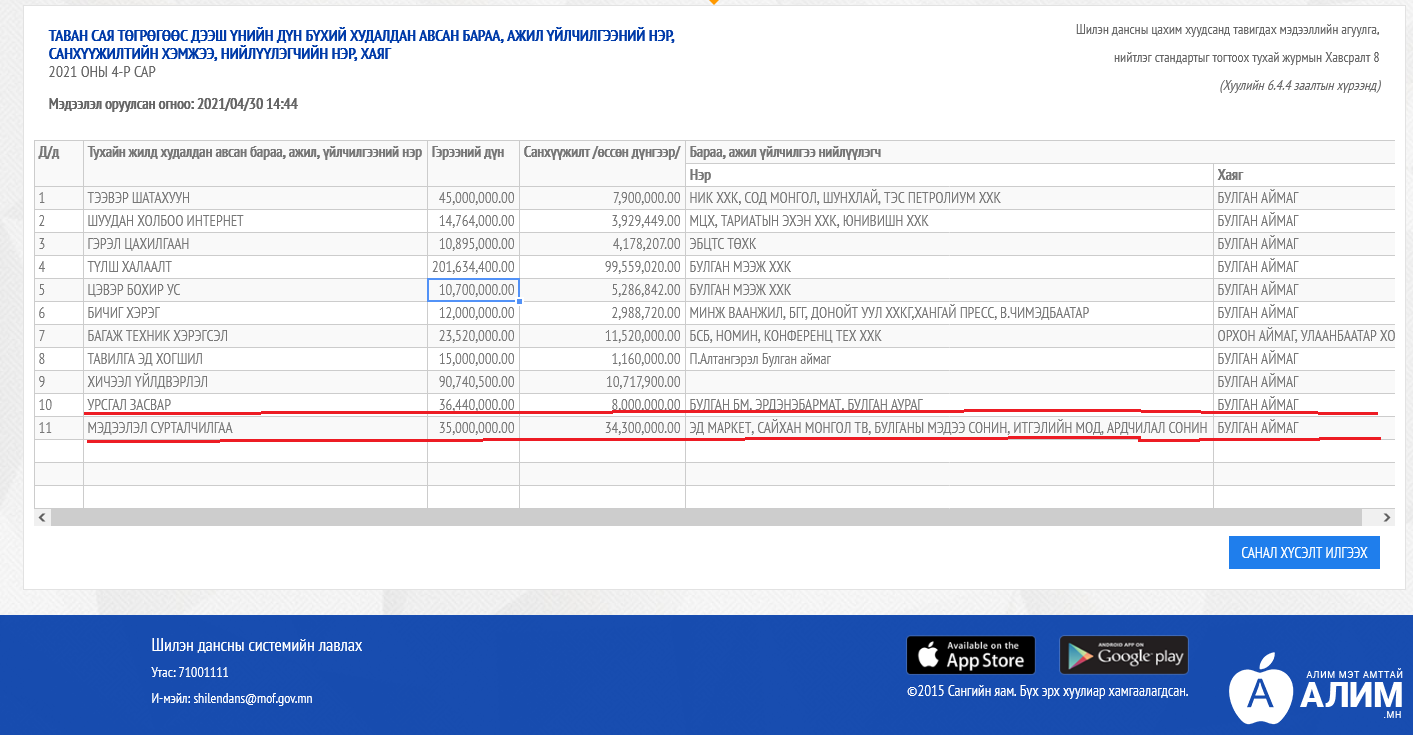Click the ТАВИЛГА ЭД ХОГШИЛ cell
Viewport: 1413px width, 735px height.
click(256, 359)
